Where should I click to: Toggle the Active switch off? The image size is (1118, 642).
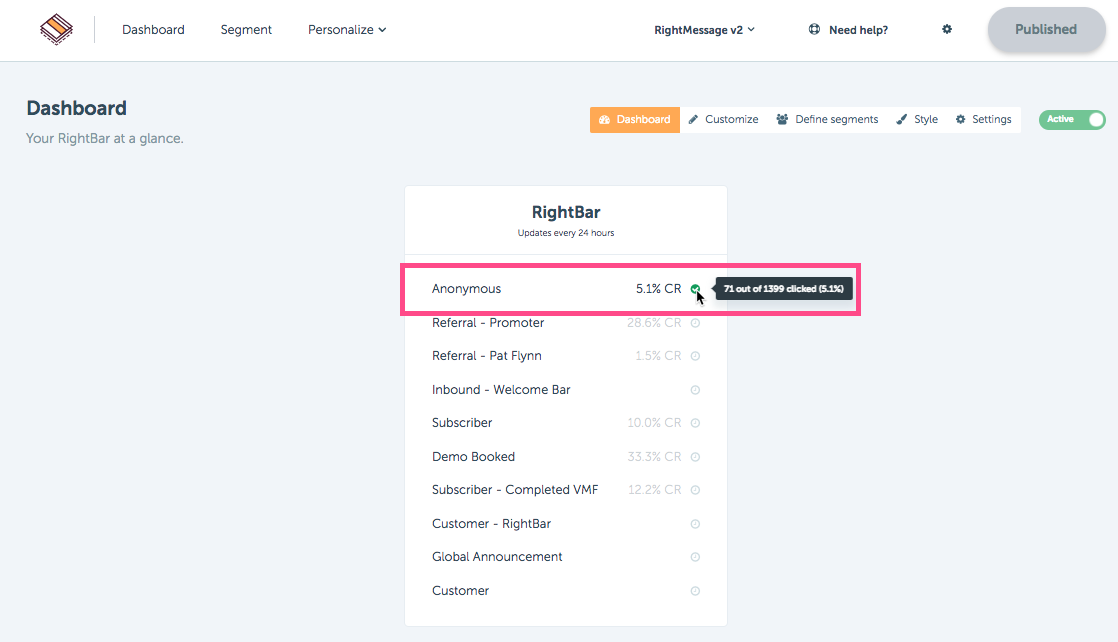click(x=1072, y=119)
